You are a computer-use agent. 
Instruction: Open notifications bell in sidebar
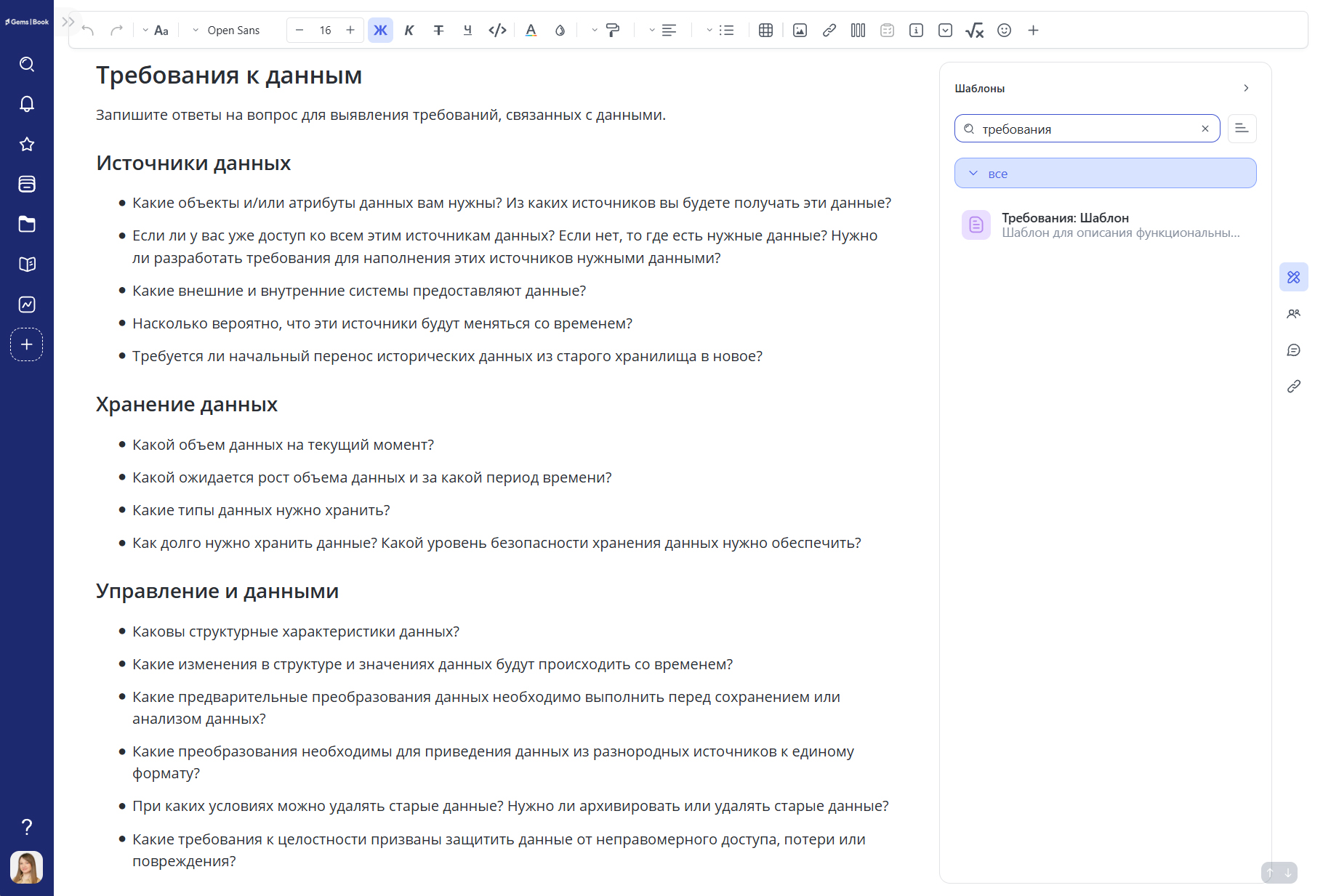pos(27,104)
